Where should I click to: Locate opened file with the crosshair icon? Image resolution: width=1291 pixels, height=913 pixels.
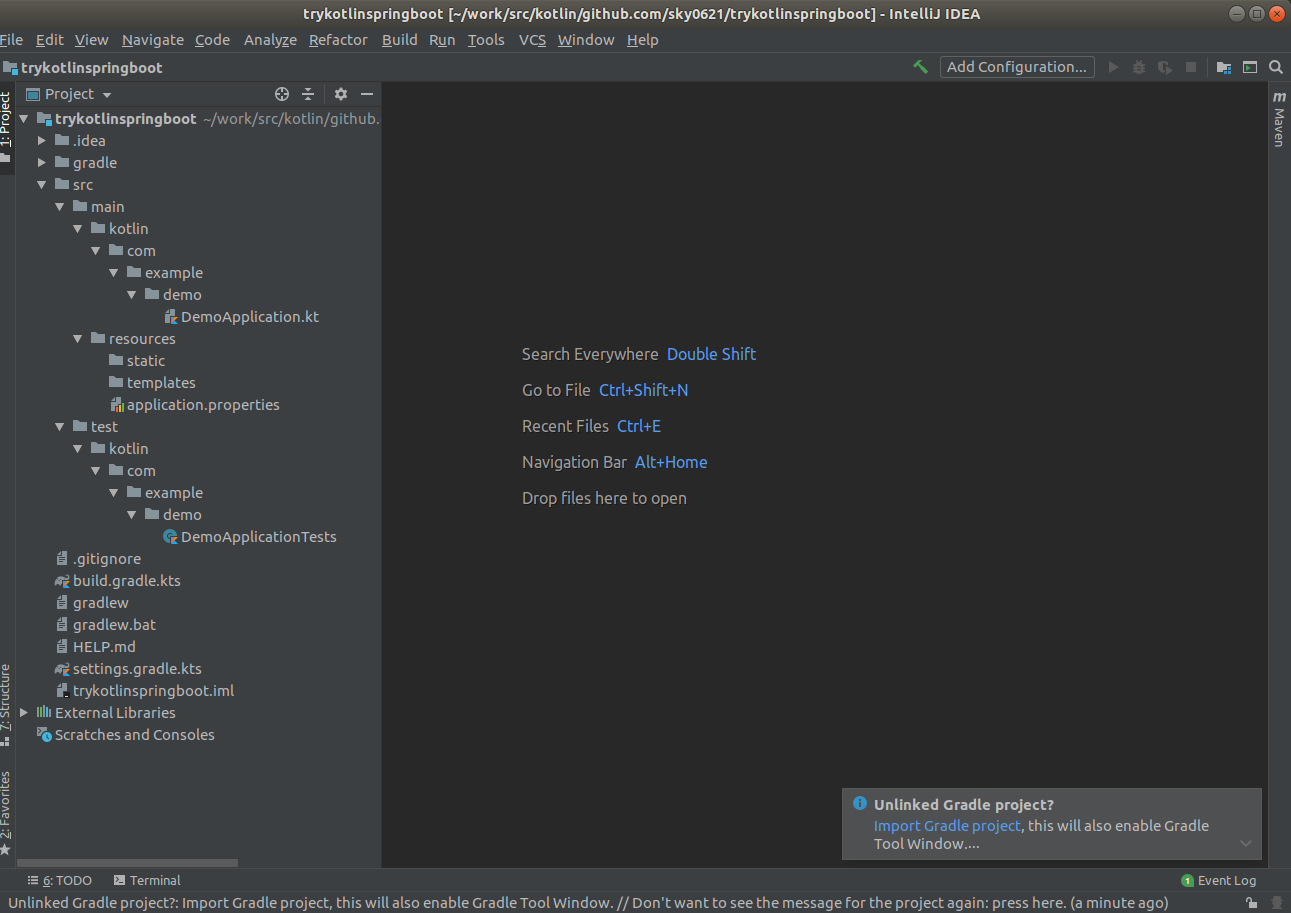281,93
